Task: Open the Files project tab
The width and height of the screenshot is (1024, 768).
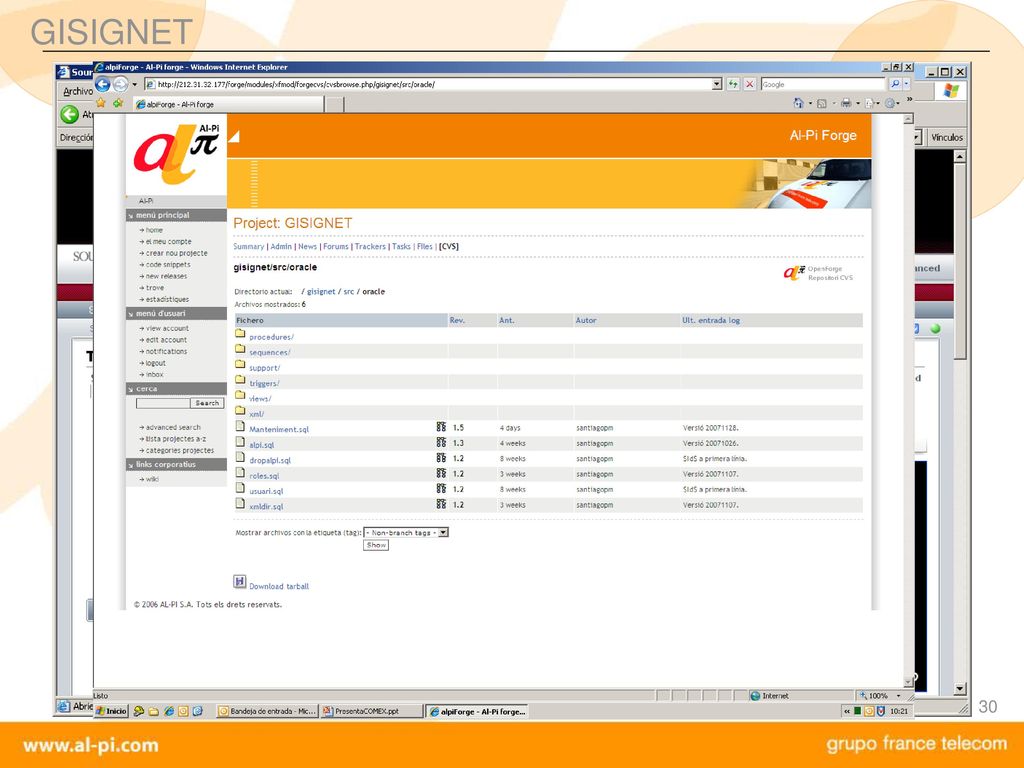Action: click(x=424, y=247)
